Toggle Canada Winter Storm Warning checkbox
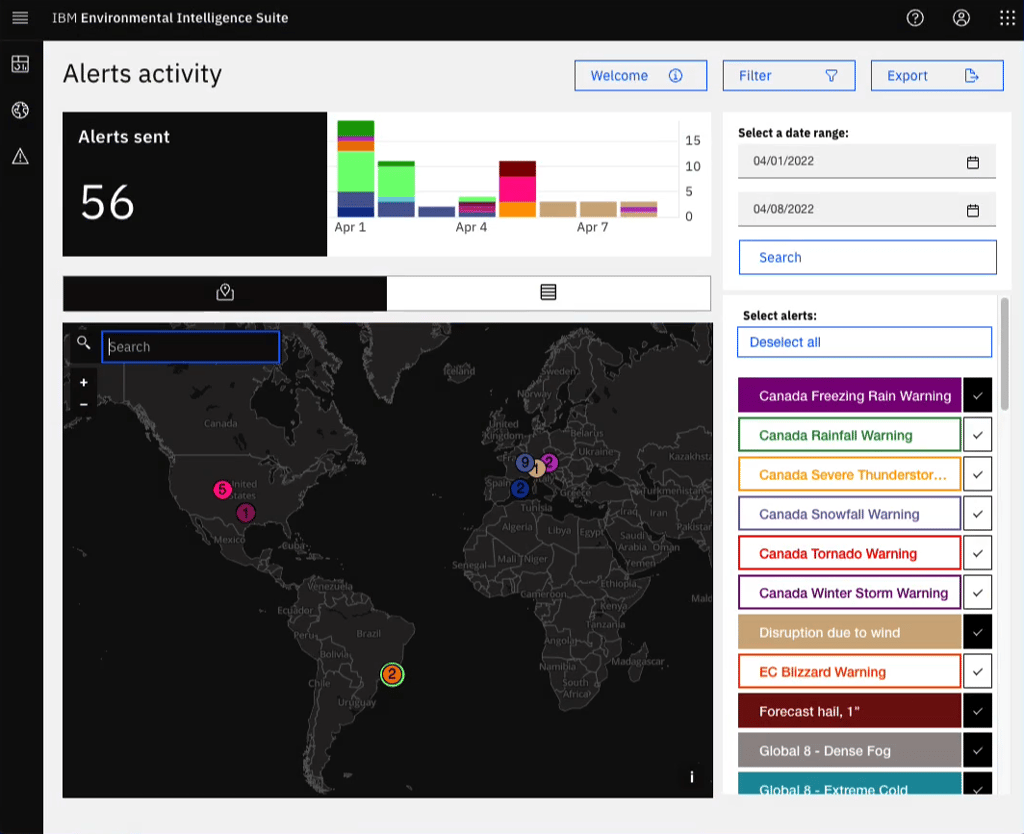This screenshot has width=1024, height=834. 977,592
